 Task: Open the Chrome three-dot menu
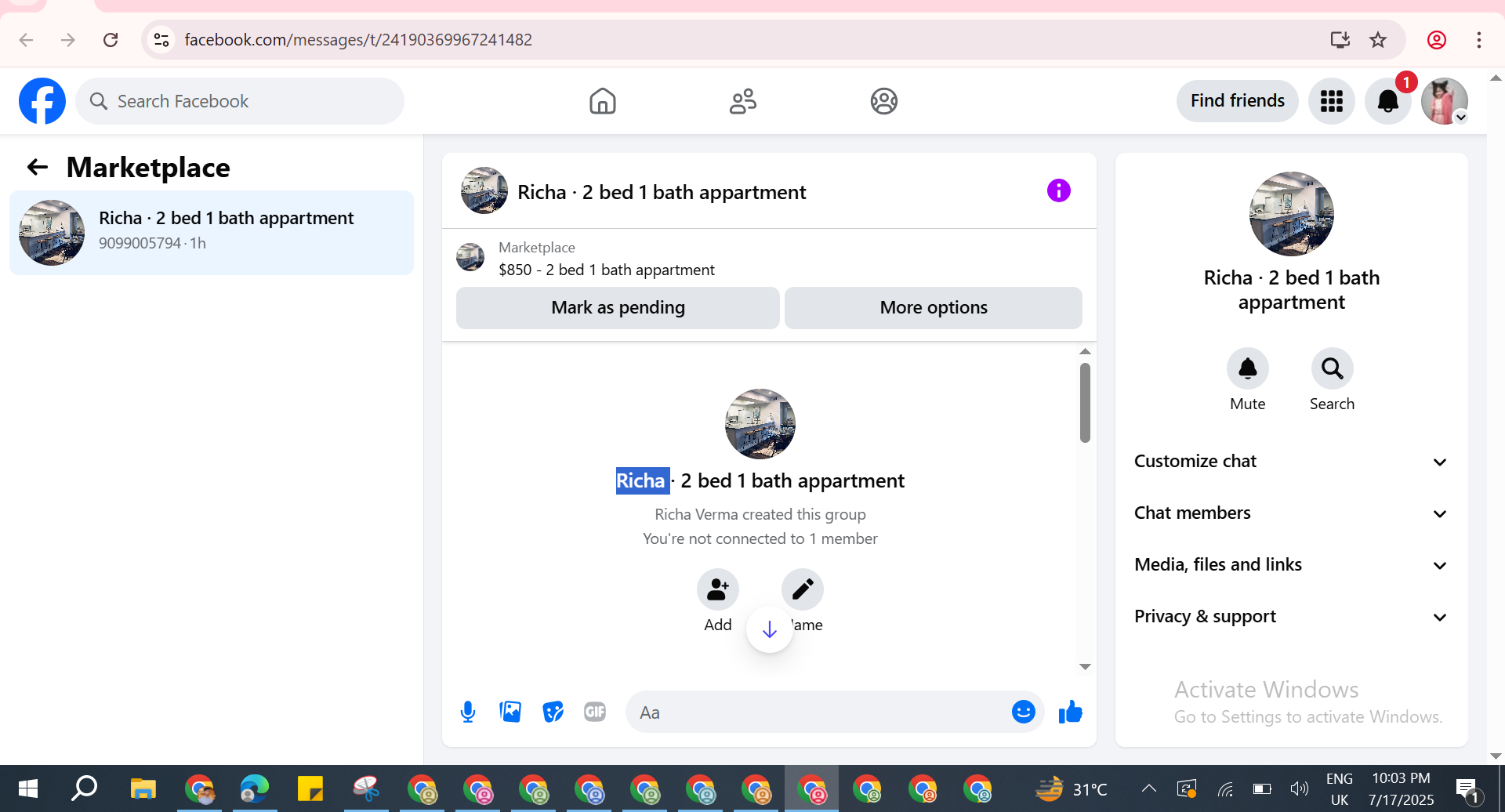tap(1479, 40)
